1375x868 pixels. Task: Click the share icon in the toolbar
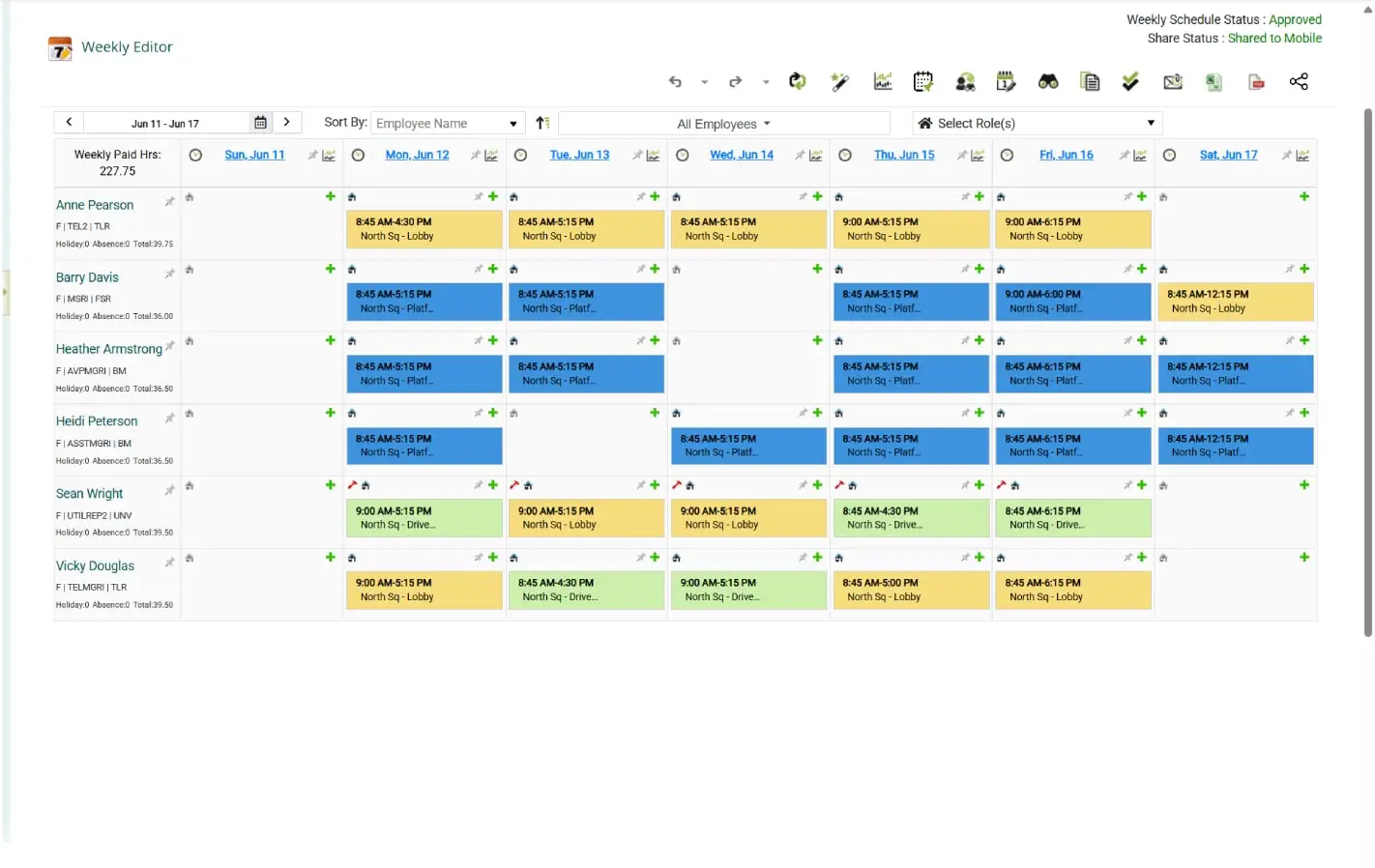[1299, 82]
